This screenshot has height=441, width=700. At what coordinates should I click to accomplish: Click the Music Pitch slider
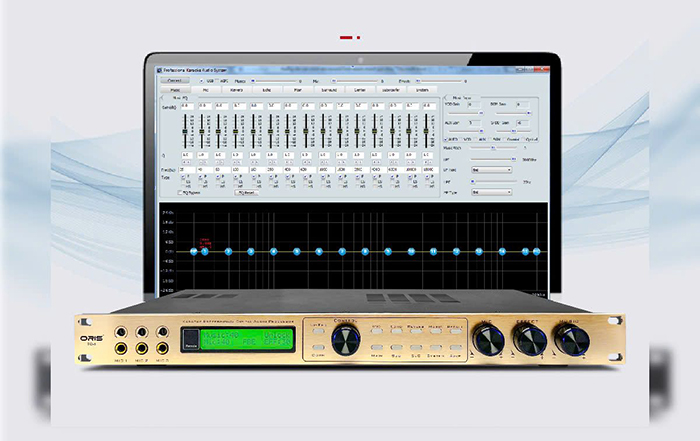493,148
